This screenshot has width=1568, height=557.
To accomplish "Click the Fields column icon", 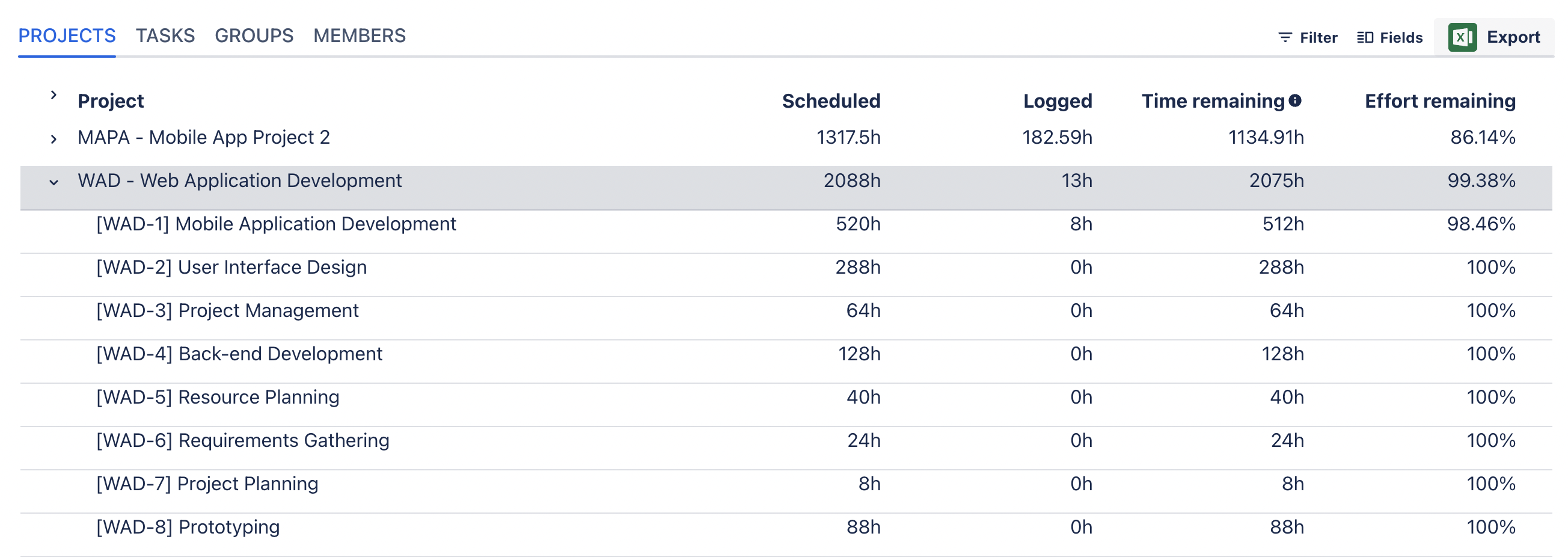I will pyautogui.click(x=1365, y=38).
